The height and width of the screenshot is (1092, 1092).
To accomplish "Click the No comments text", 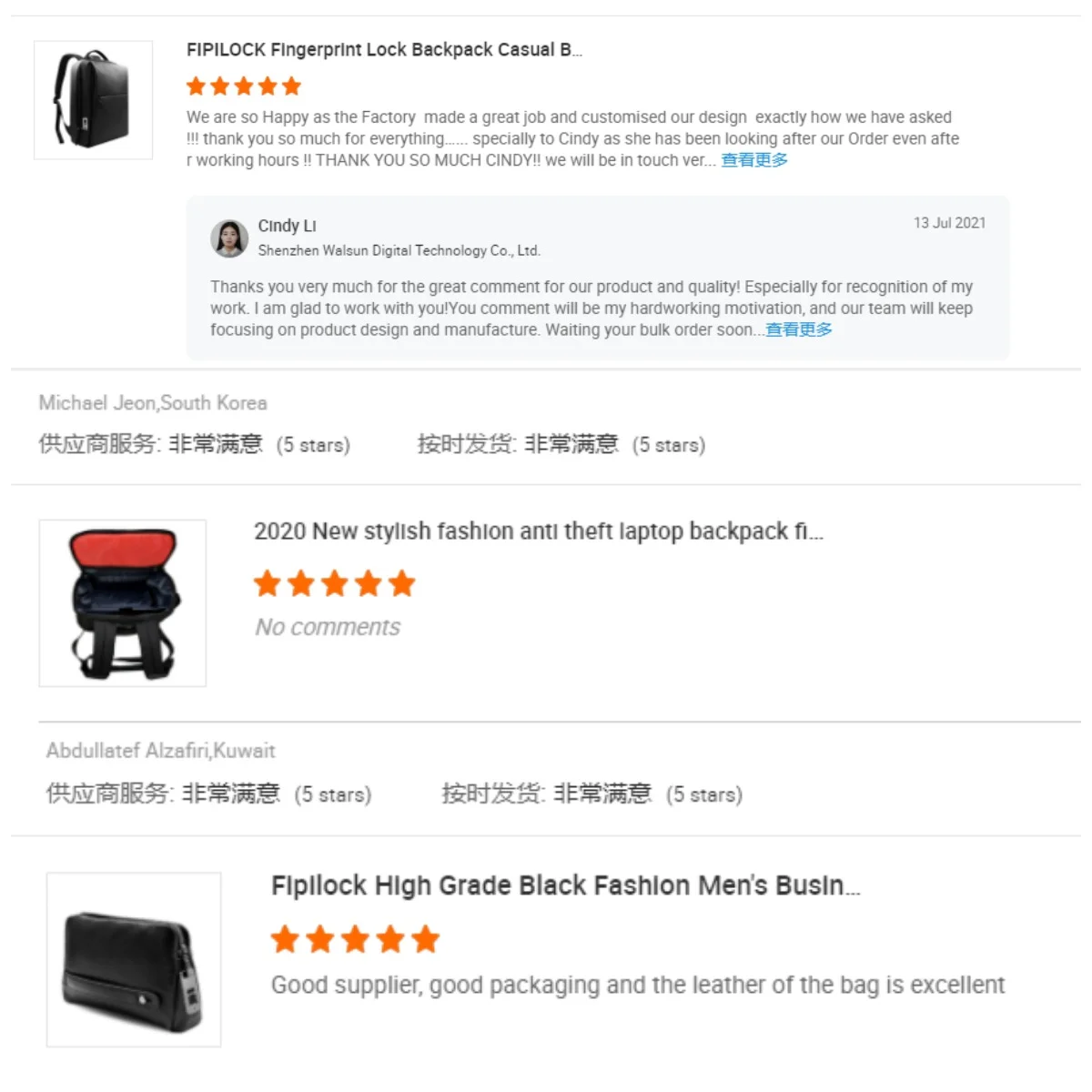I will pos(328,627).
